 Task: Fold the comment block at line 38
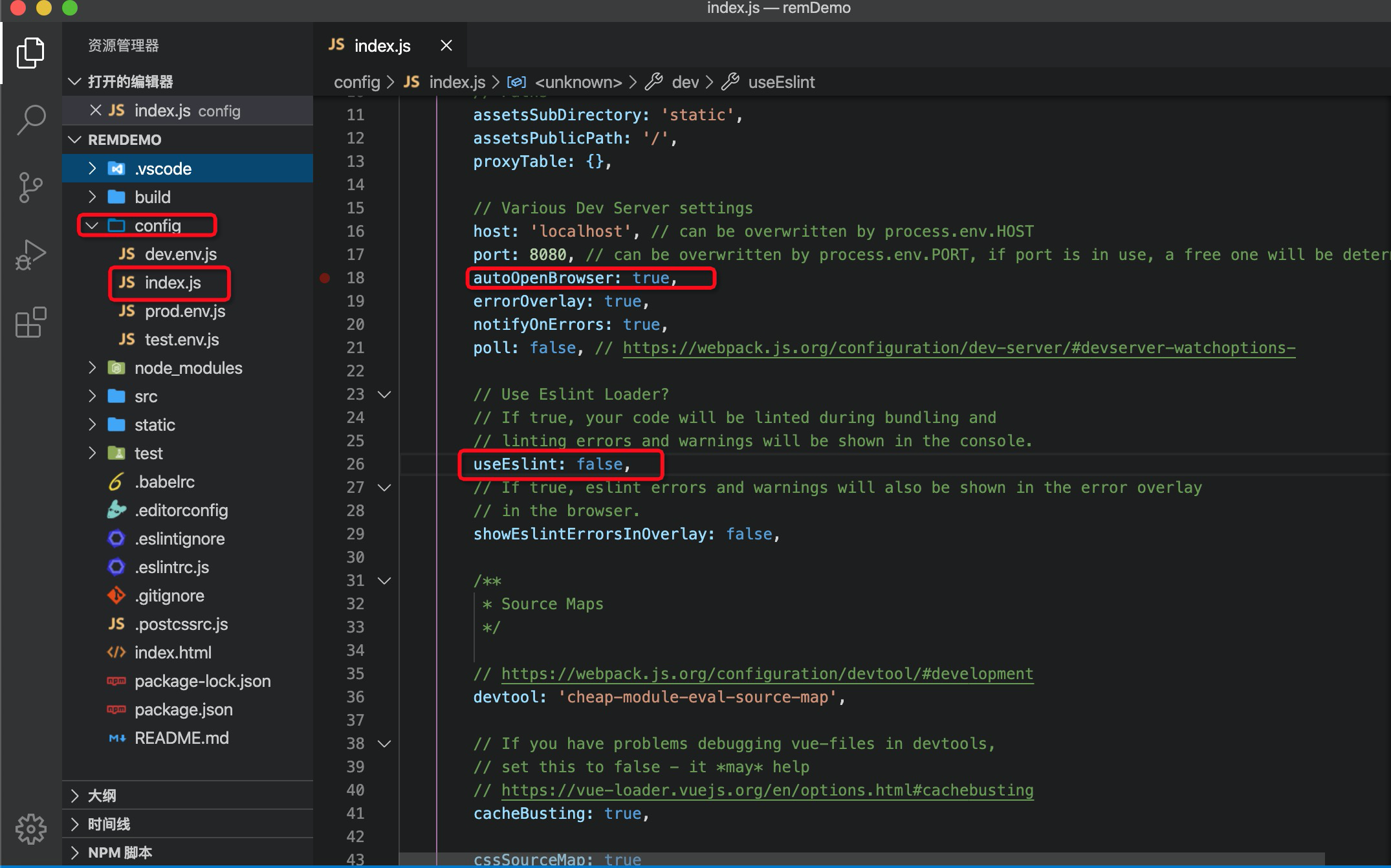(384, 744)
